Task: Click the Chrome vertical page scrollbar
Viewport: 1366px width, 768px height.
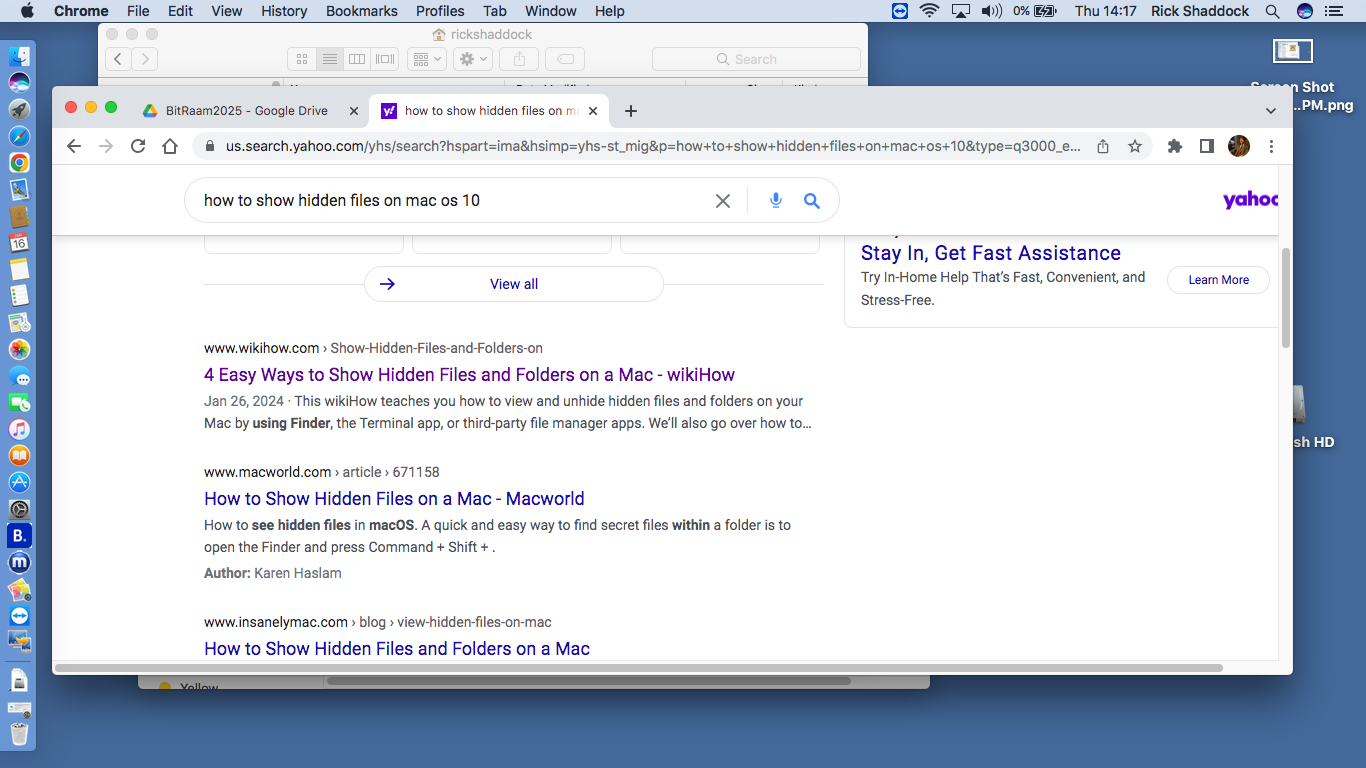Action: click(1285, 298)
